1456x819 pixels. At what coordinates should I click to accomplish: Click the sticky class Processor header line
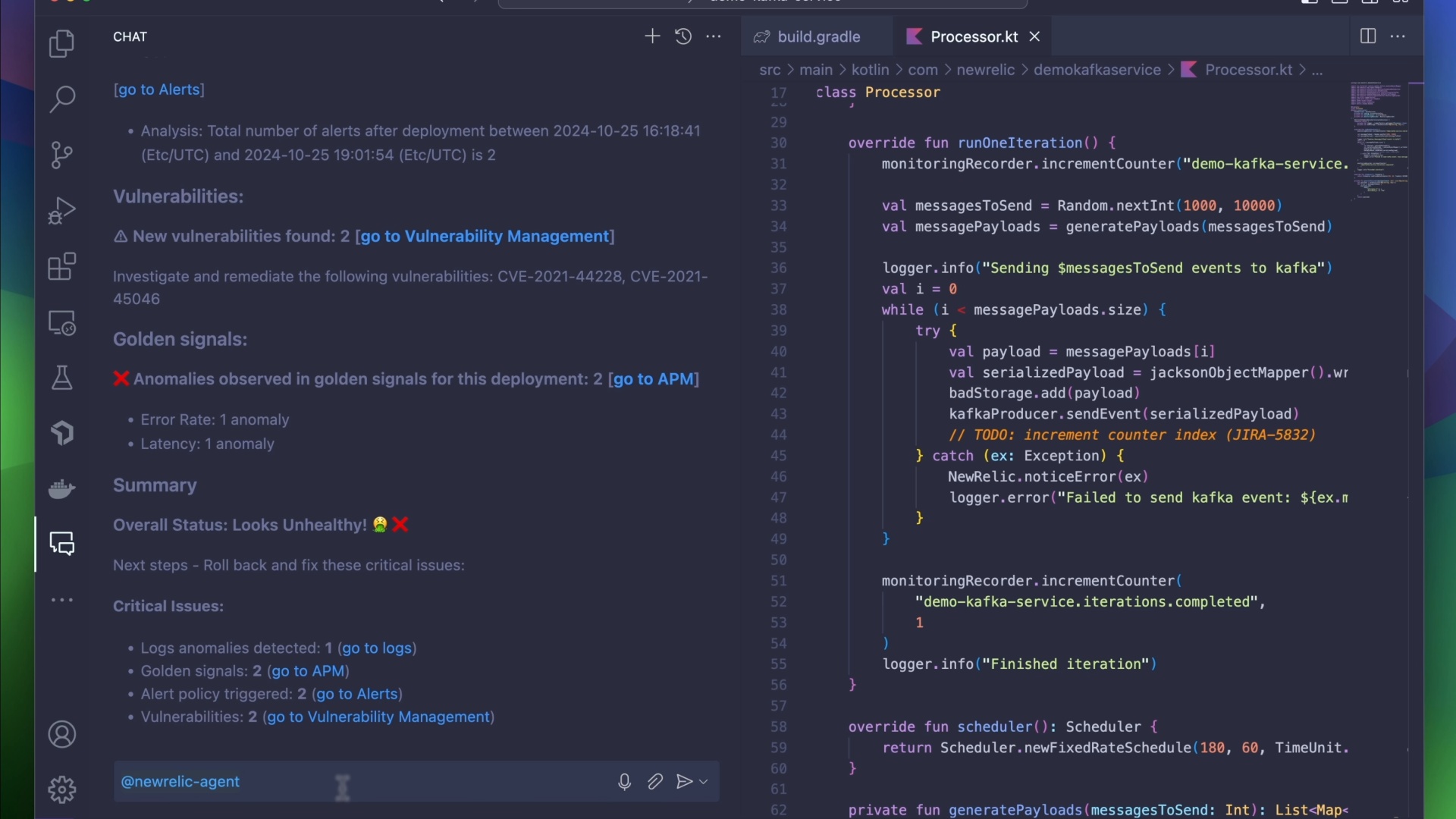[x=878, y=93]
